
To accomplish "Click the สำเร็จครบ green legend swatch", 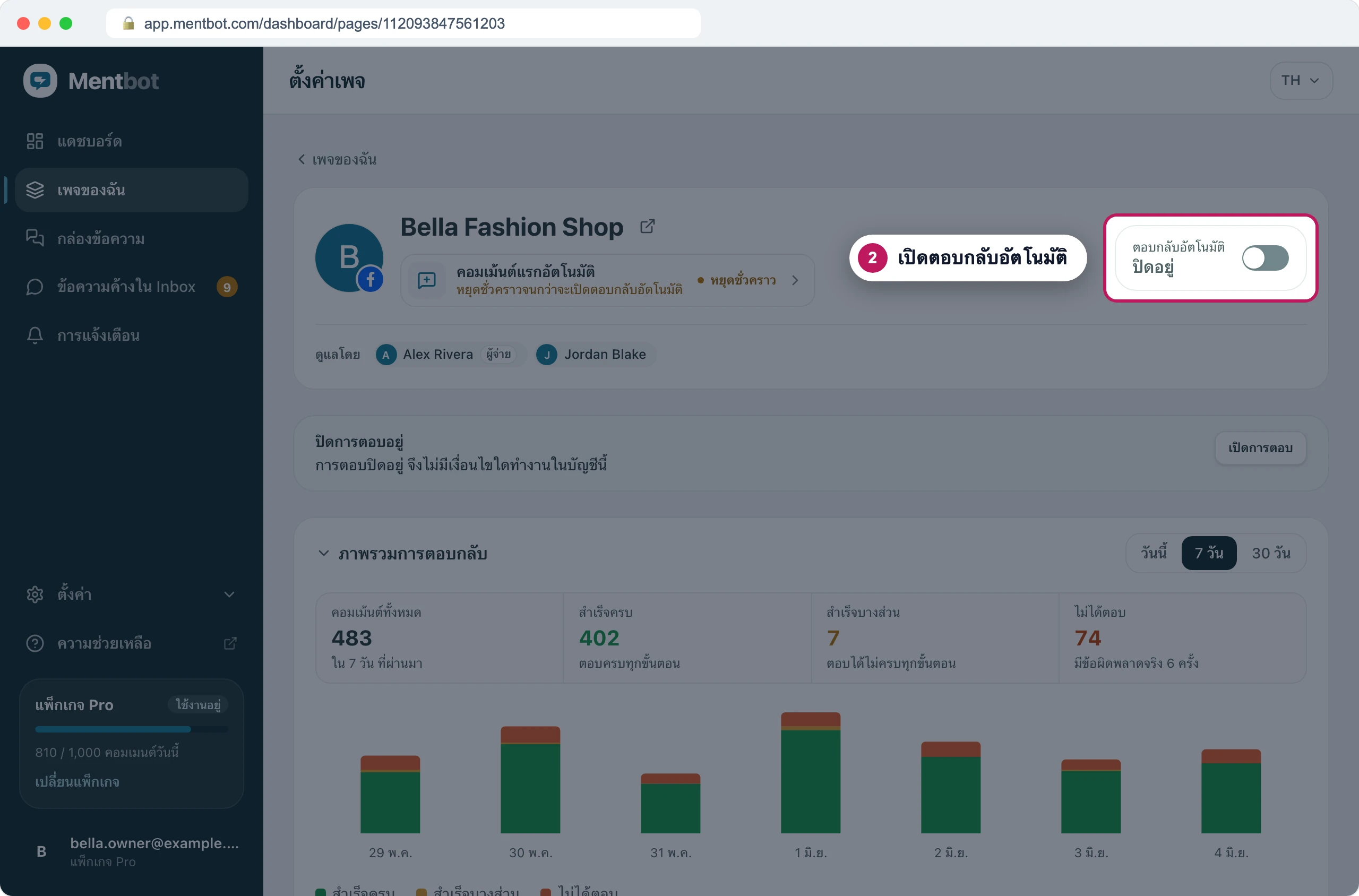I will [x=321, y=893].
